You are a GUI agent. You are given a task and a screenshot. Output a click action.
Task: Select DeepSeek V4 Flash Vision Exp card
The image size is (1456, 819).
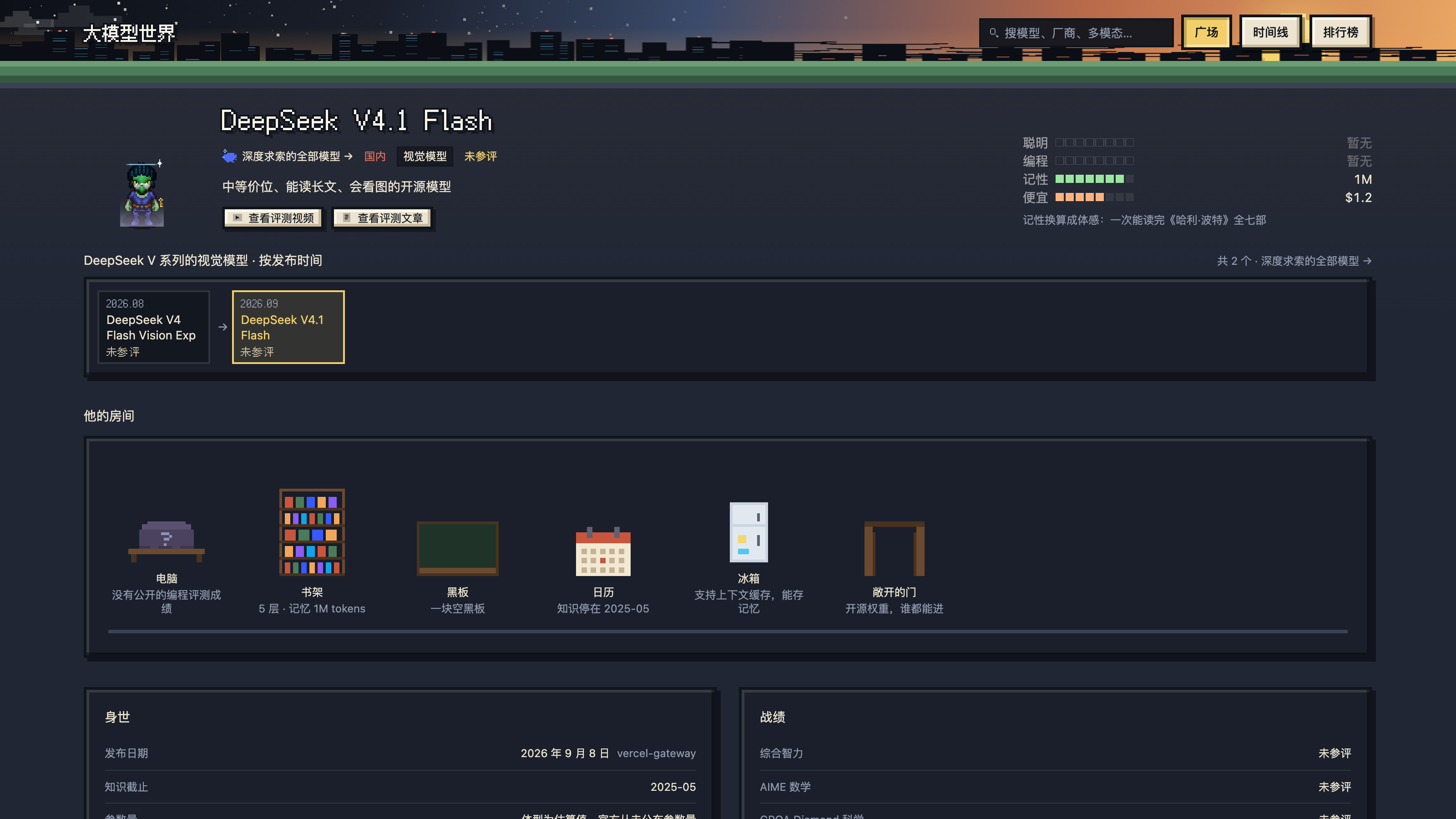[x=153, y=327]
